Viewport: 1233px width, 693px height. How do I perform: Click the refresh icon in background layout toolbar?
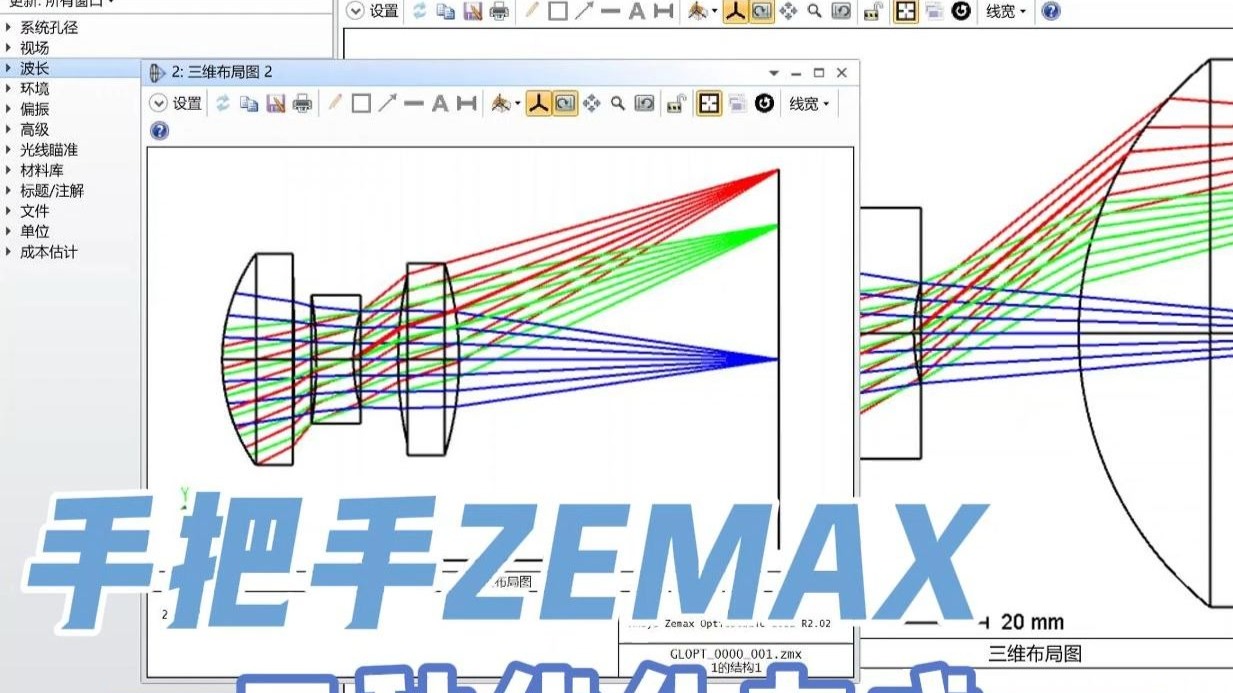tap(420, 11)
